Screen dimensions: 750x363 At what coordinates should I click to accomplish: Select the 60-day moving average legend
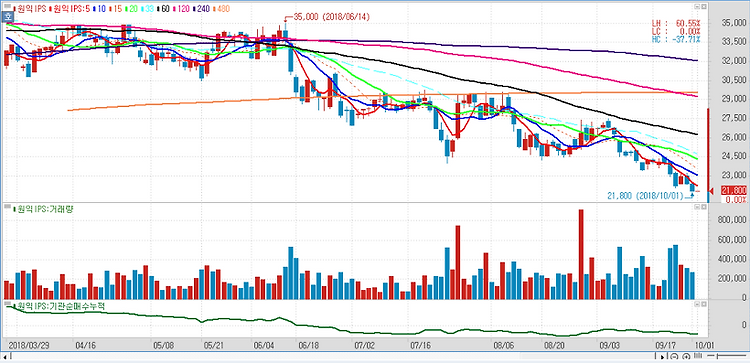(x=163, y=9)
